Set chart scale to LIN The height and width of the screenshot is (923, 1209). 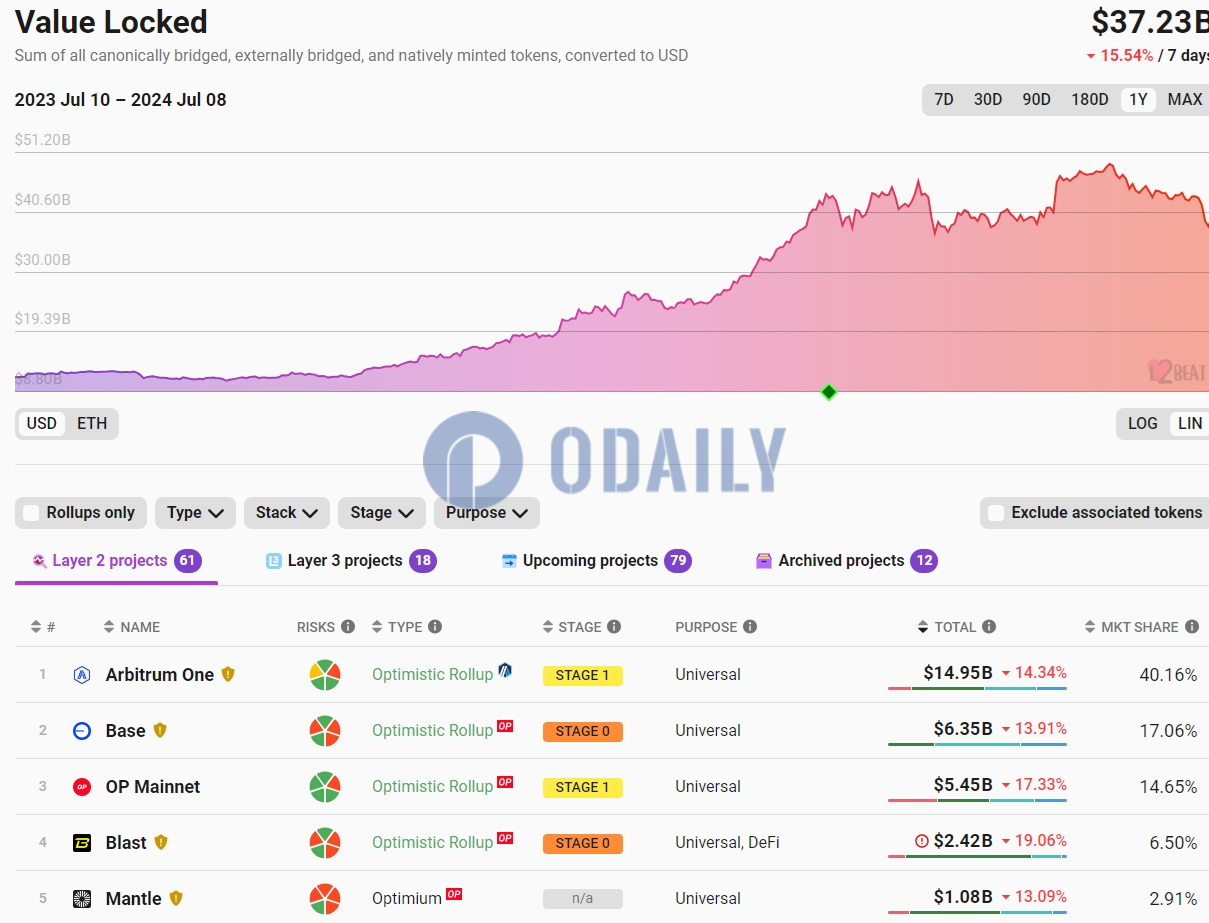[1190, 424]
